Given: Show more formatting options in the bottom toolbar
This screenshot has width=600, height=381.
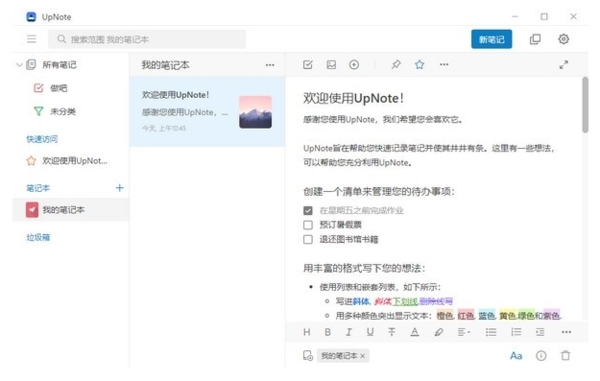Looking at the screenshot, I should click(x=566, y=332).
